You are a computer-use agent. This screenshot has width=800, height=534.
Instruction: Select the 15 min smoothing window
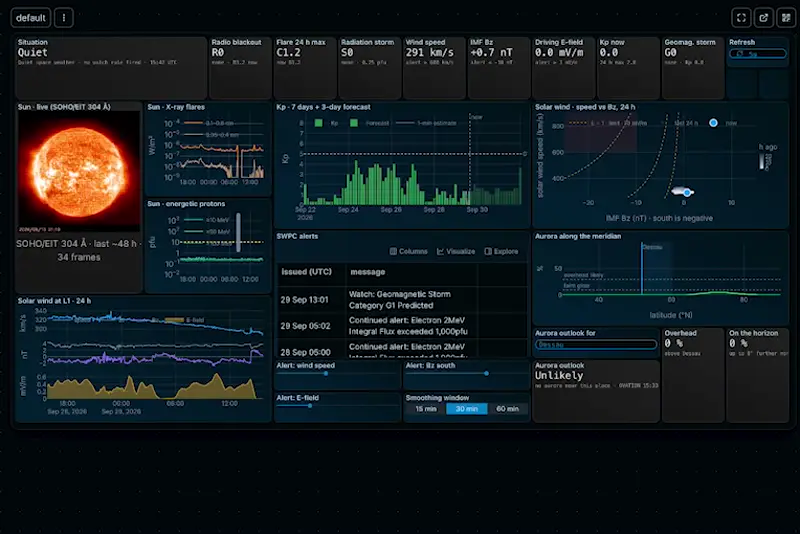click(426, 409)
